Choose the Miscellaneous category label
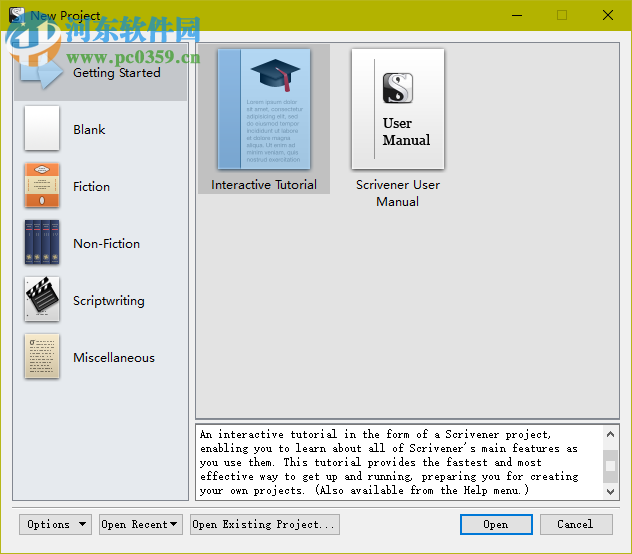Viewport: 632px width, 554px height. point(114,358)
